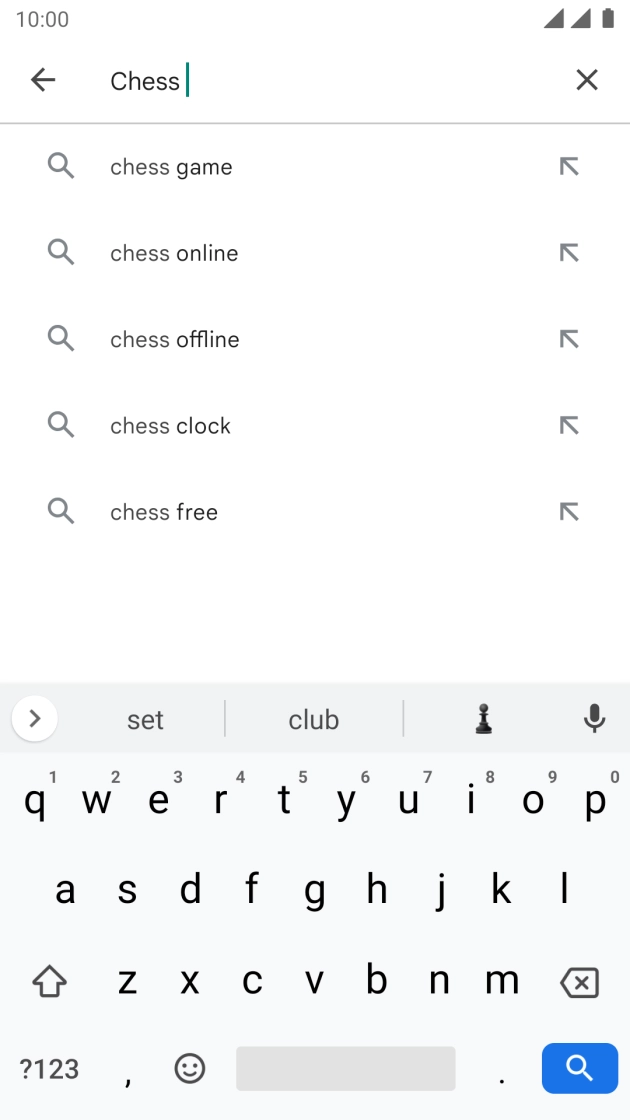This screenshot has width=630, height=1120.
Task: Tap the insert arrow beside chess free
Action: [x=568, y=511]
